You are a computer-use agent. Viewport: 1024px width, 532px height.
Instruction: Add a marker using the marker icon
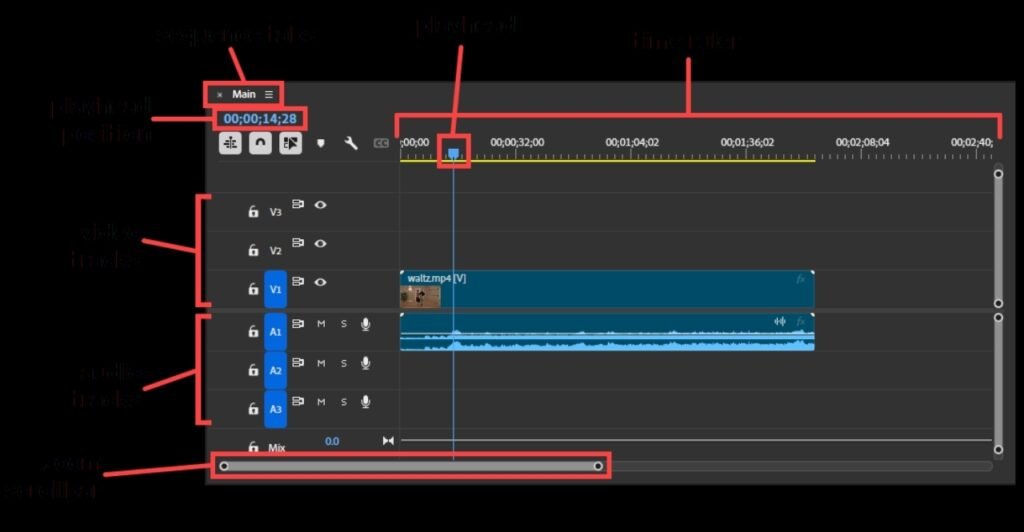coord(321,143)
